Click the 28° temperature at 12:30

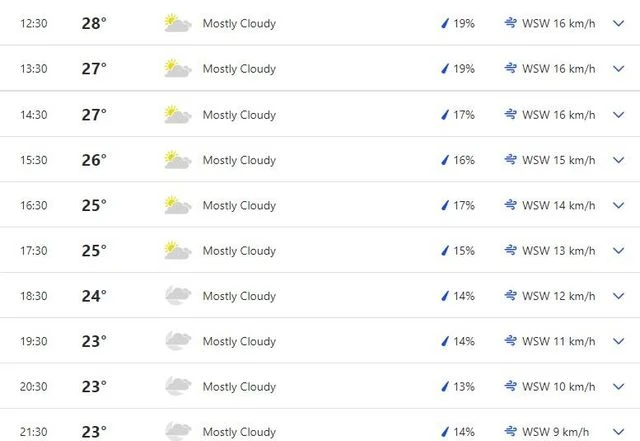[93, 23]
